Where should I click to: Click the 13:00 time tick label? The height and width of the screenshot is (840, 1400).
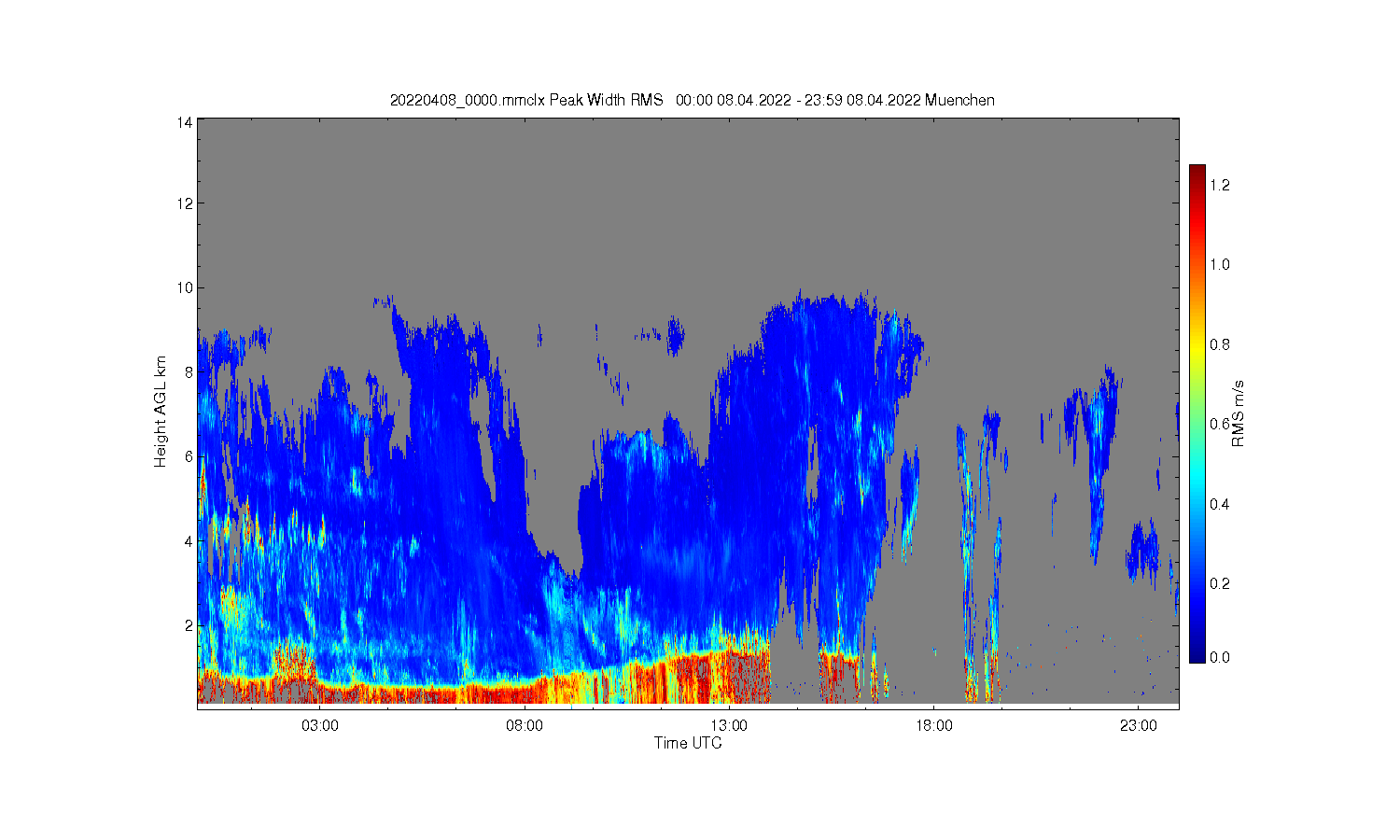(x=729, y=725)
